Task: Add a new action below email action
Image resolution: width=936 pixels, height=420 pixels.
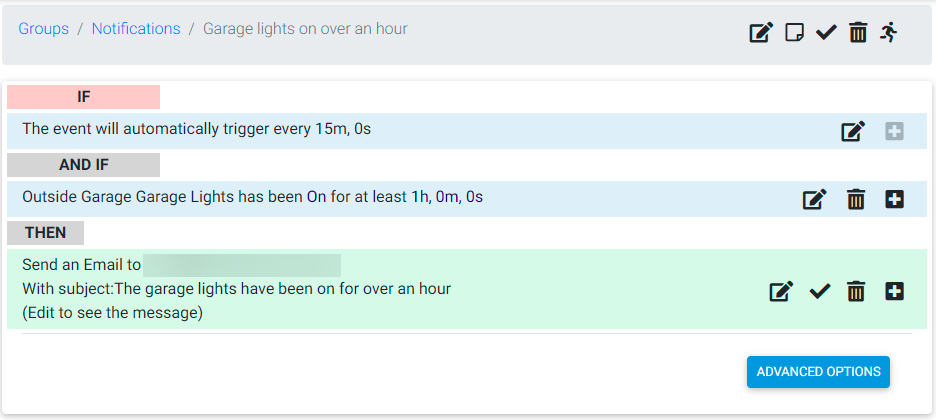Action: [x=894, y=291]
